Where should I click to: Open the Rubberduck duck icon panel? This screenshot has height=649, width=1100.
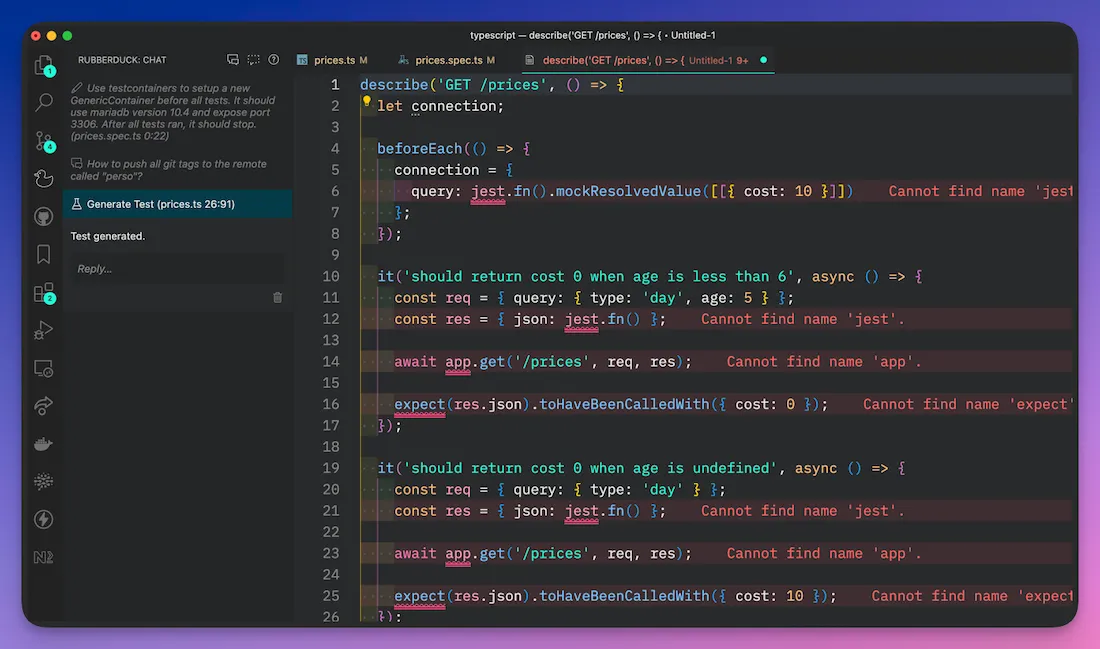tap(43, 178)
